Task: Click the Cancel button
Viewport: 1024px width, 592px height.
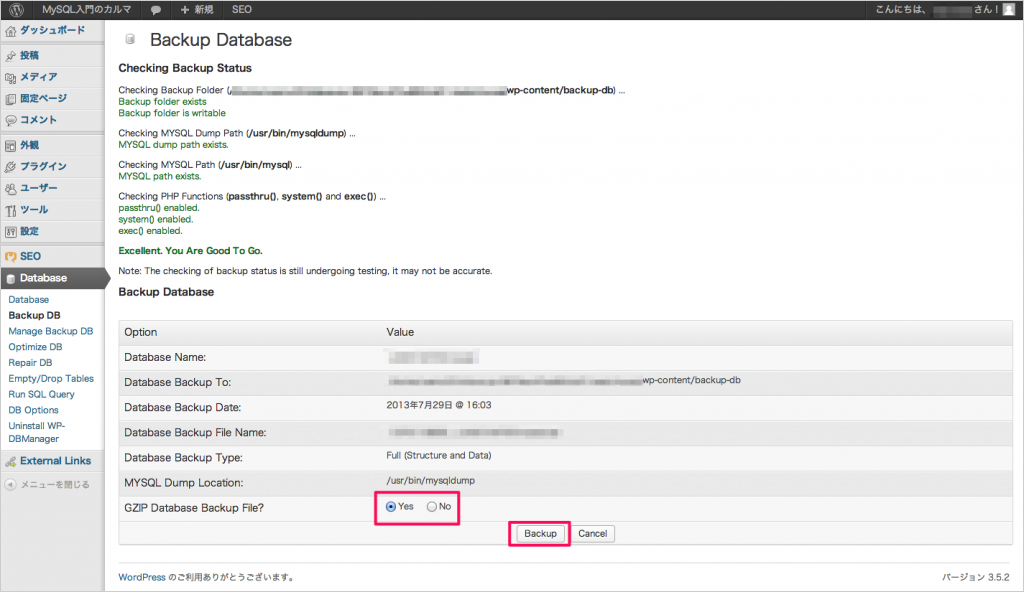Action: tap(592, 534)
